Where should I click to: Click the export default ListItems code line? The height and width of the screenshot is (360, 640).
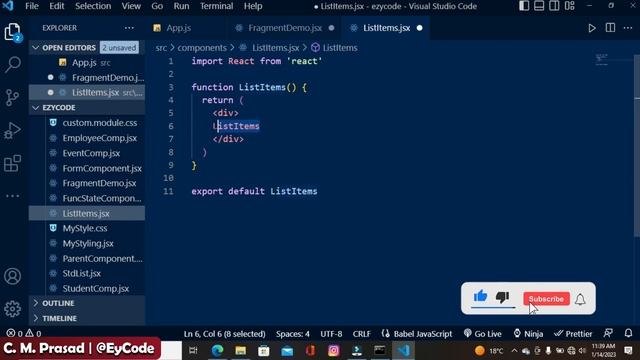(254, 191)
